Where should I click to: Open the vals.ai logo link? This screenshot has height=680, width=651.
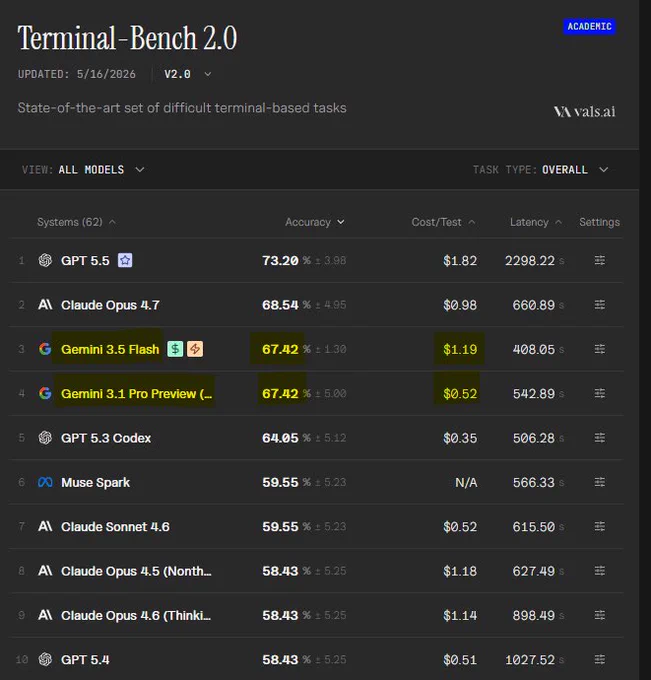tap(584, 112)
